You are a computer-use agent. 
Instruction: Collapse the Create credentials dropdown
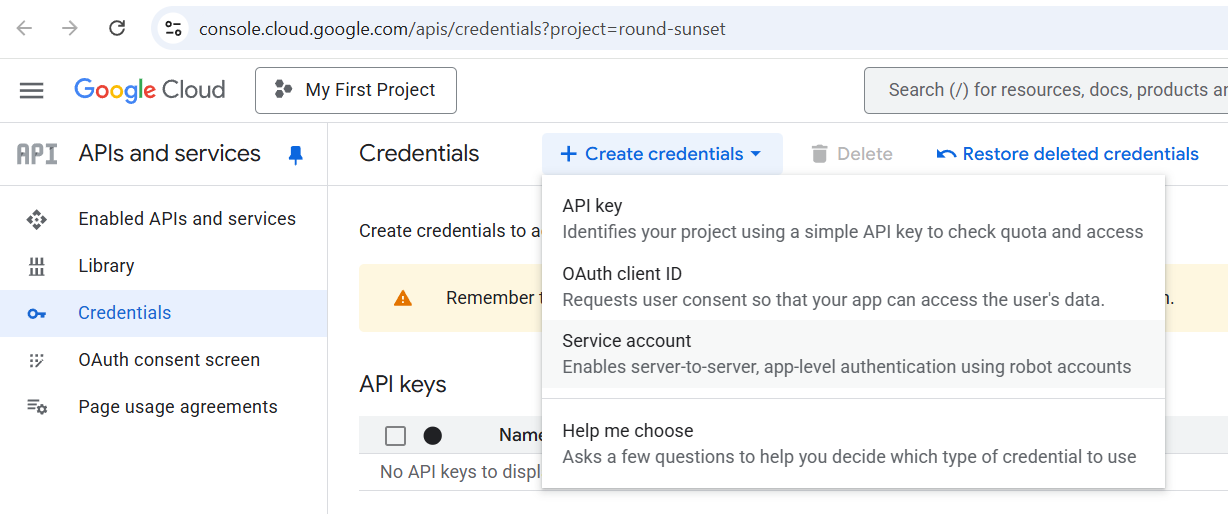[662, 154]
